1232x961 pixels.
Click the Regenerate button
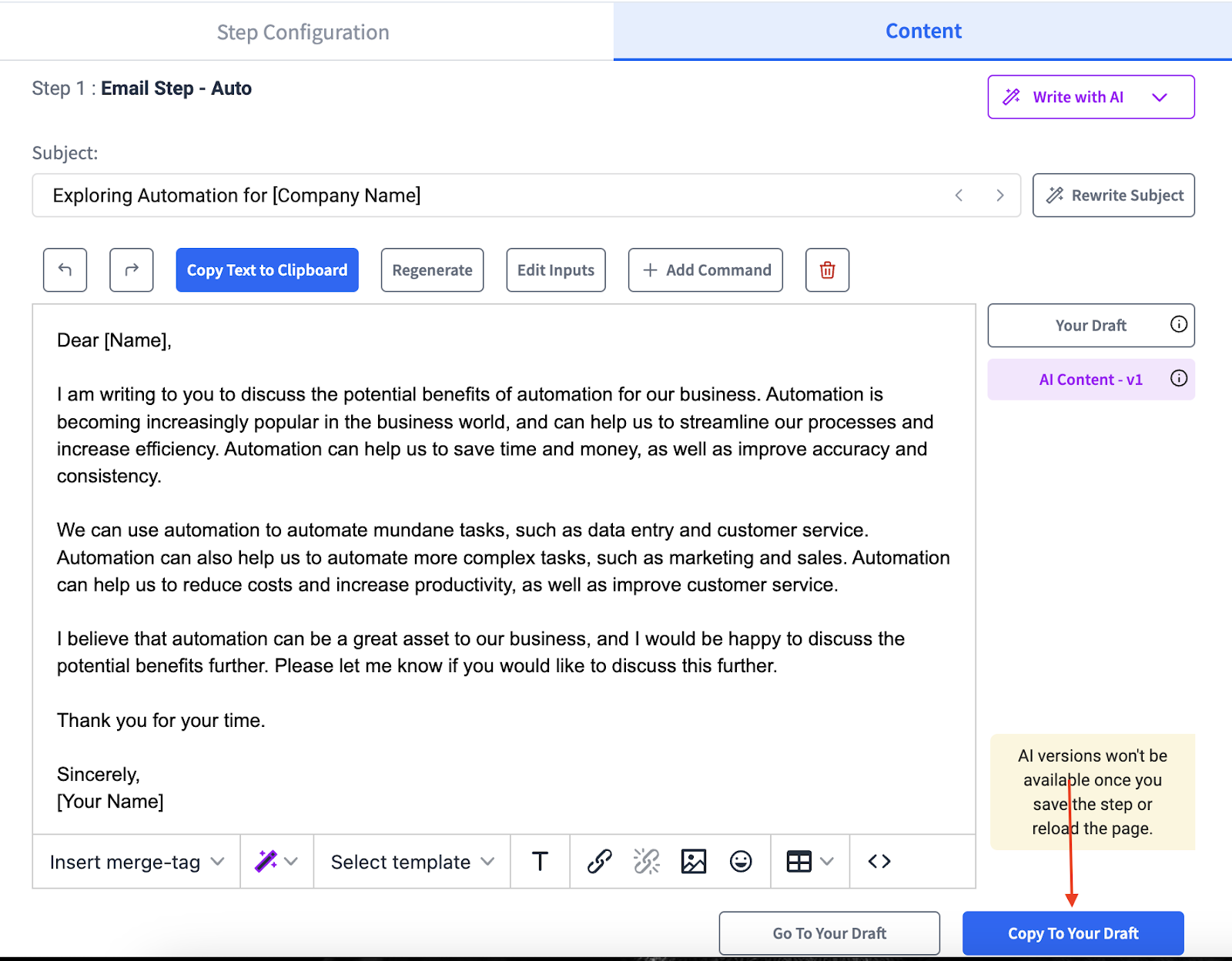click(x=433, y=270)
